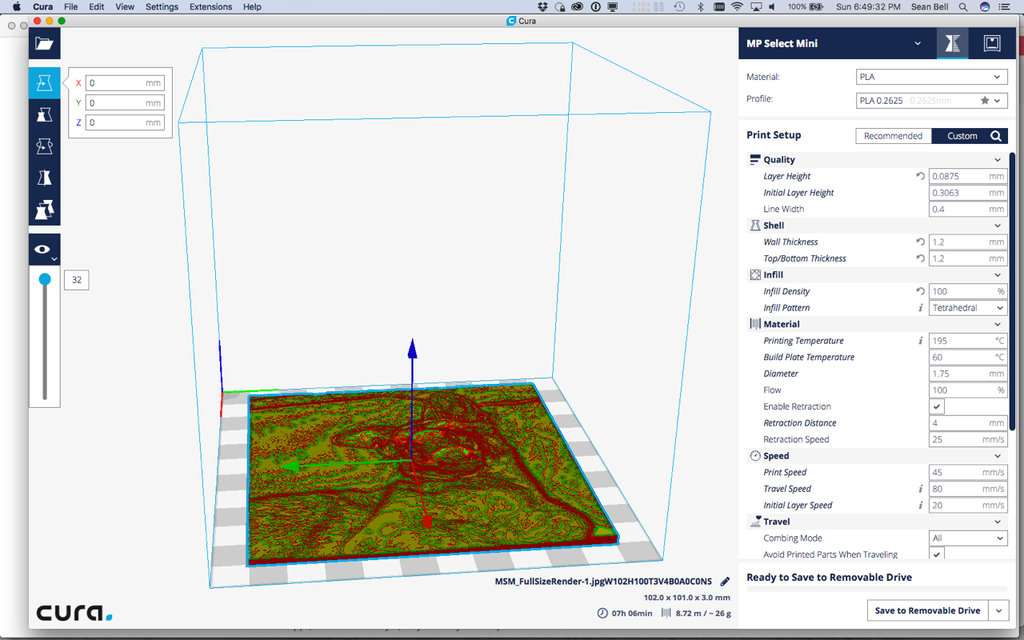1024x640 pixels.
Task: Select the Move tool
Action: click(44, 83)
